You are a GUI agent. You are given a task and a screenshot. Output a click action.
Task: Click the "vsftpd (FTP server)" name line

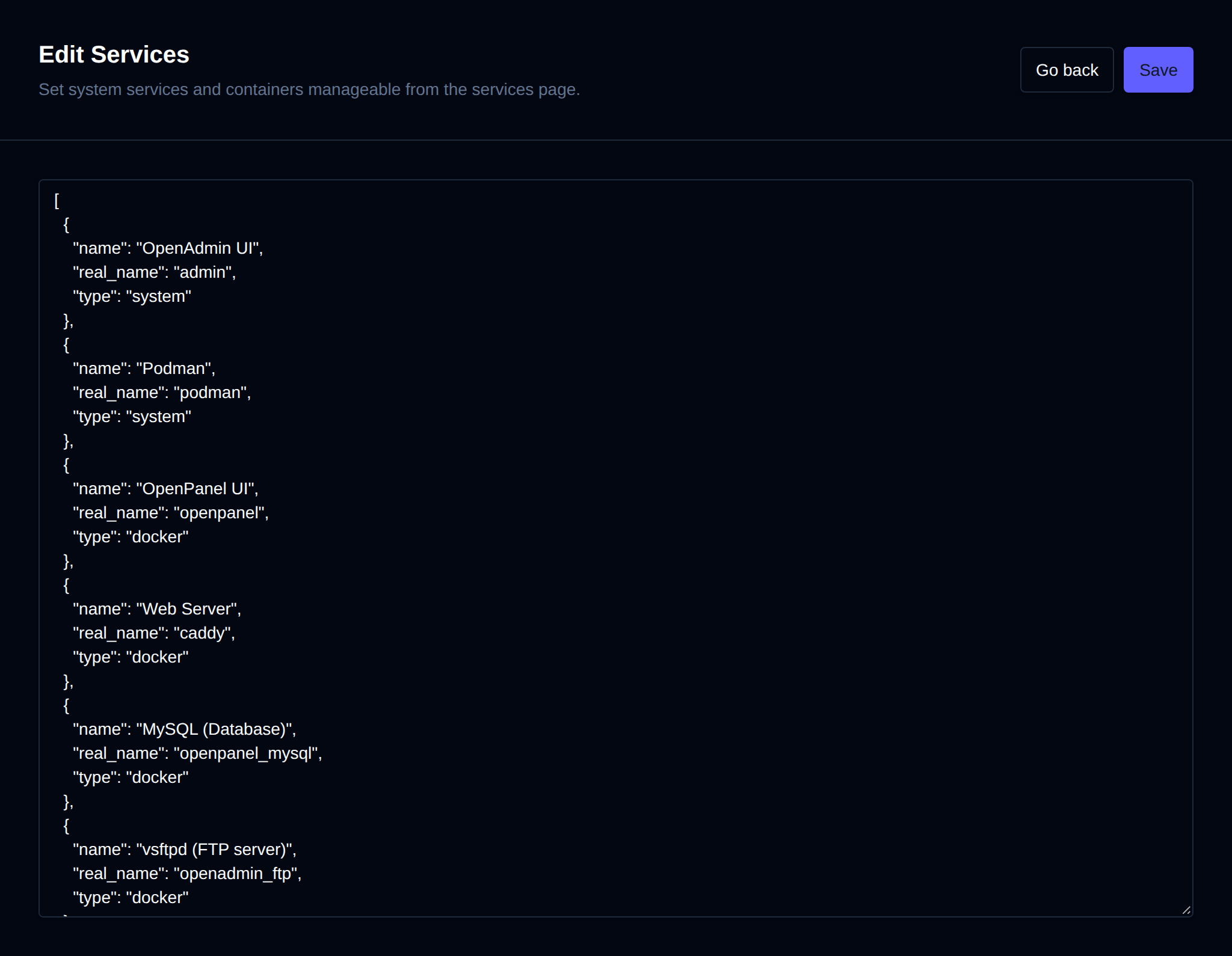coord(185,850)
